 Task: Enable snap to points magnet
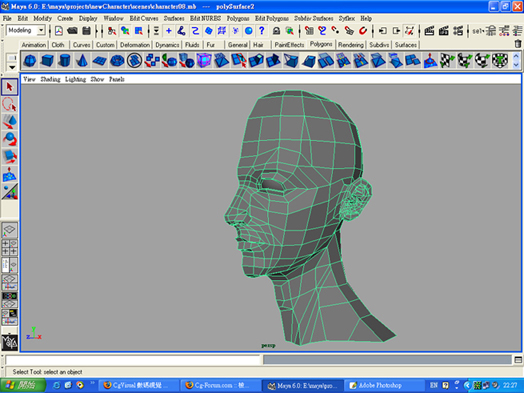[335, 31]
